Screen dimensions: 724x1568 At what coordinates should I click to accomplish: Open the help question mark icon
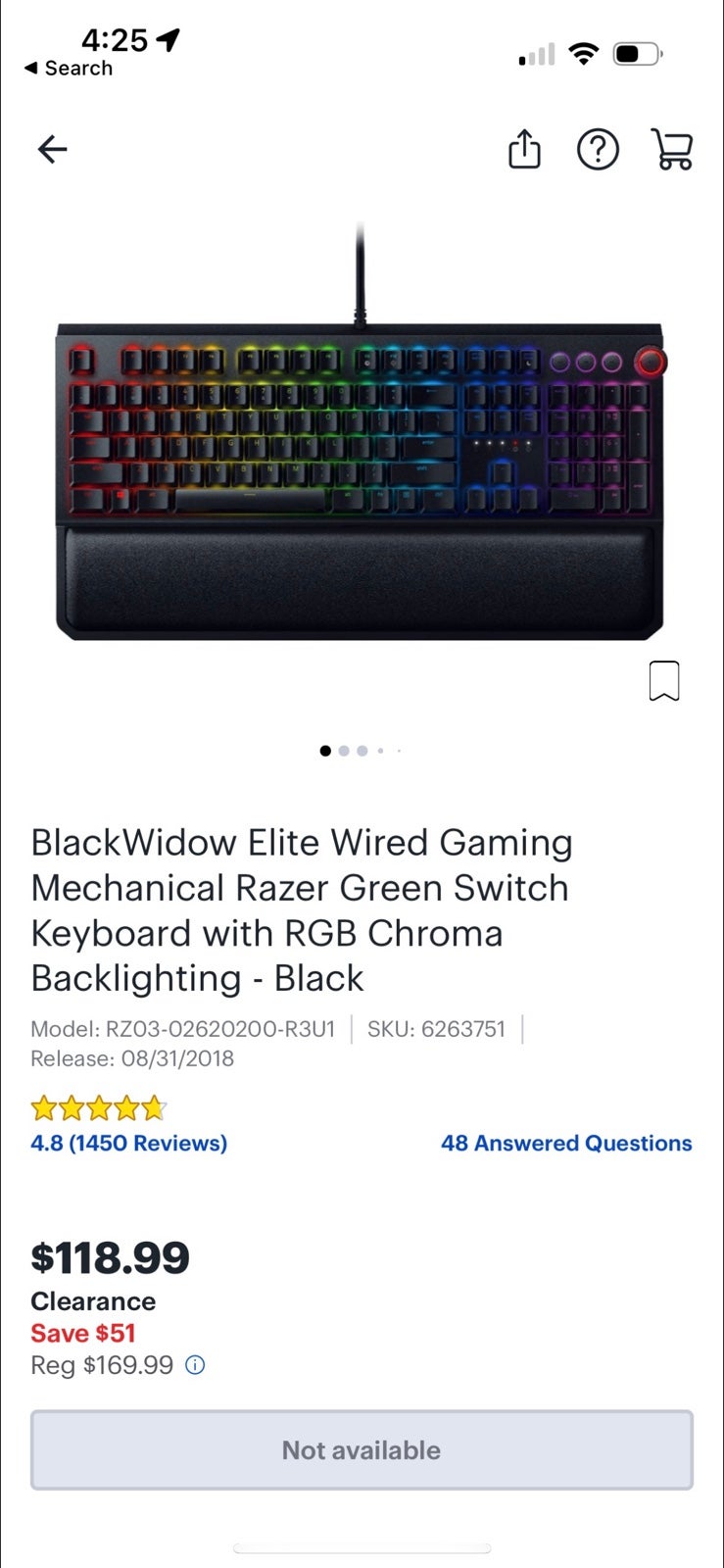[598, 150]
